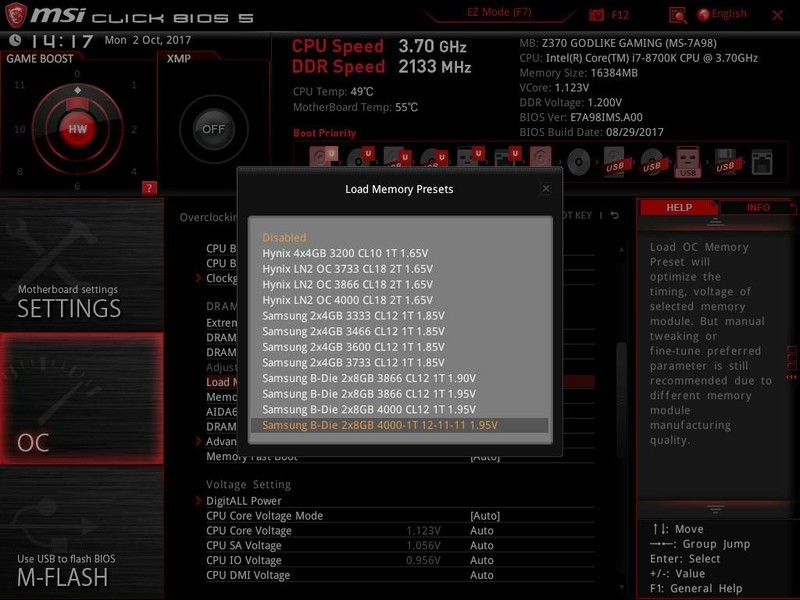Choose Samsung B-Die 2x8GB 3866 CL12 1.90V
Image resolution: width=800 pixels, height=600 pixels.
[399, 378]
